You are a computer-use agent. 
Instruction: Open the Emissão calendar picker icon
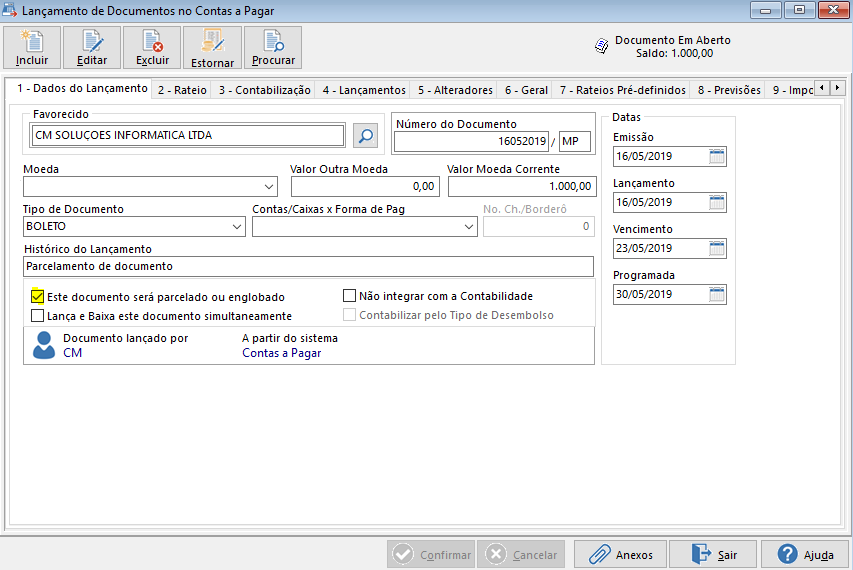(717, 157)
